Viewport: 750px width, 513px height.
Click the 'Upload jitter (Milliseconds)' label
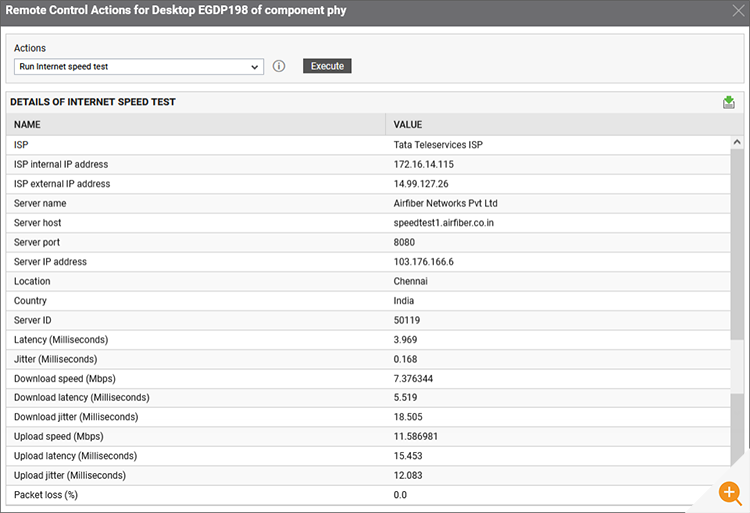70,476
